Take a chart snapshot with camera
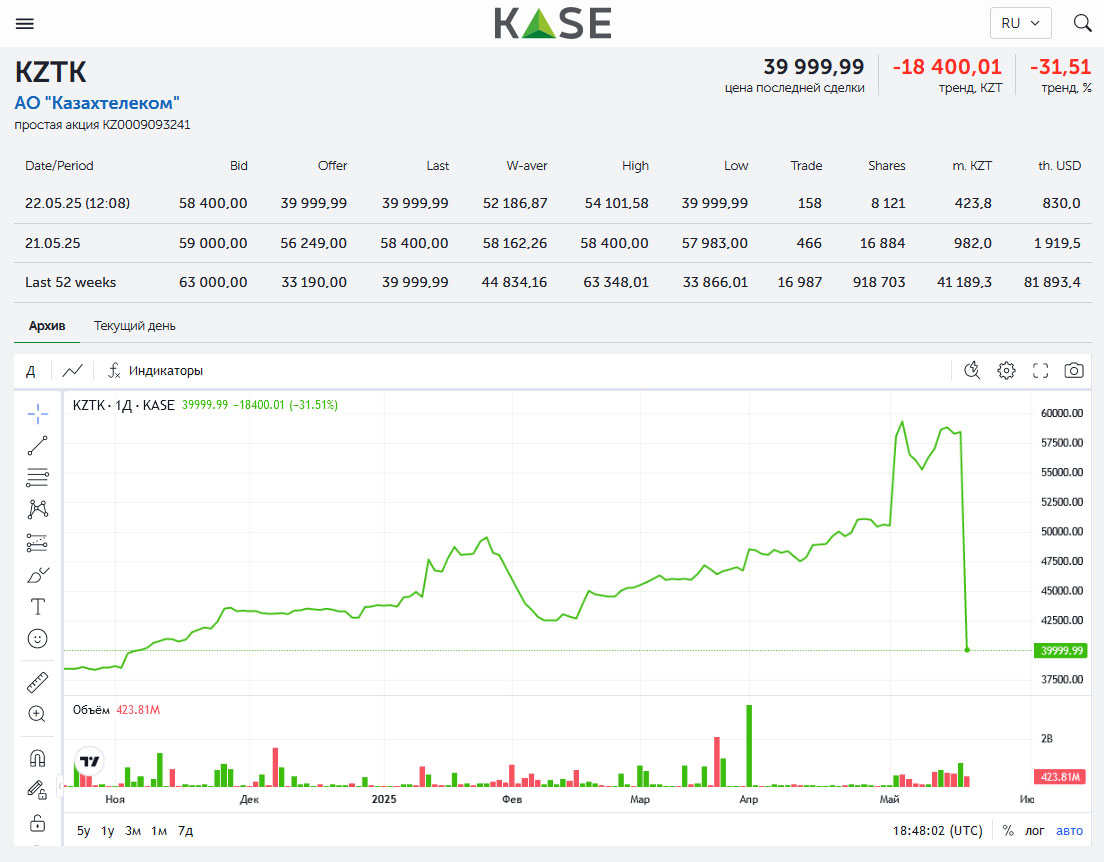 [x=1074, y=370]
